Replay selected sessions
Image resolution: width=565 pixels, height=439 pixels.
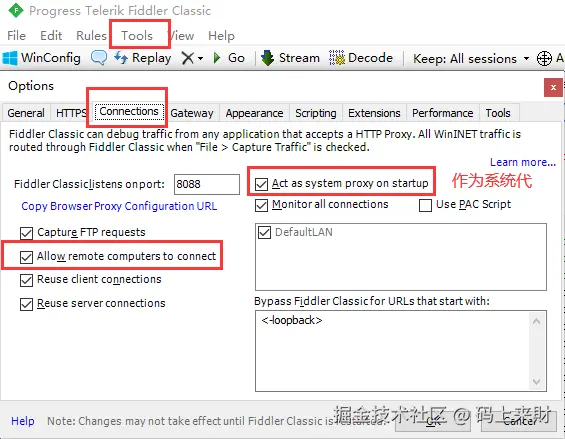(x=142, y=58)
